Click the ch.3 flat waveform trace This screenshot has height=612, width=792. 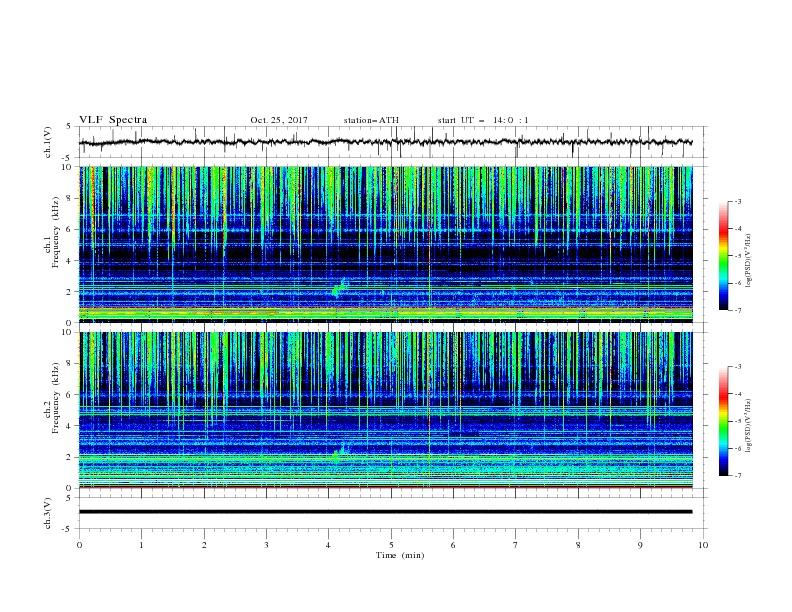pos(385,512)
